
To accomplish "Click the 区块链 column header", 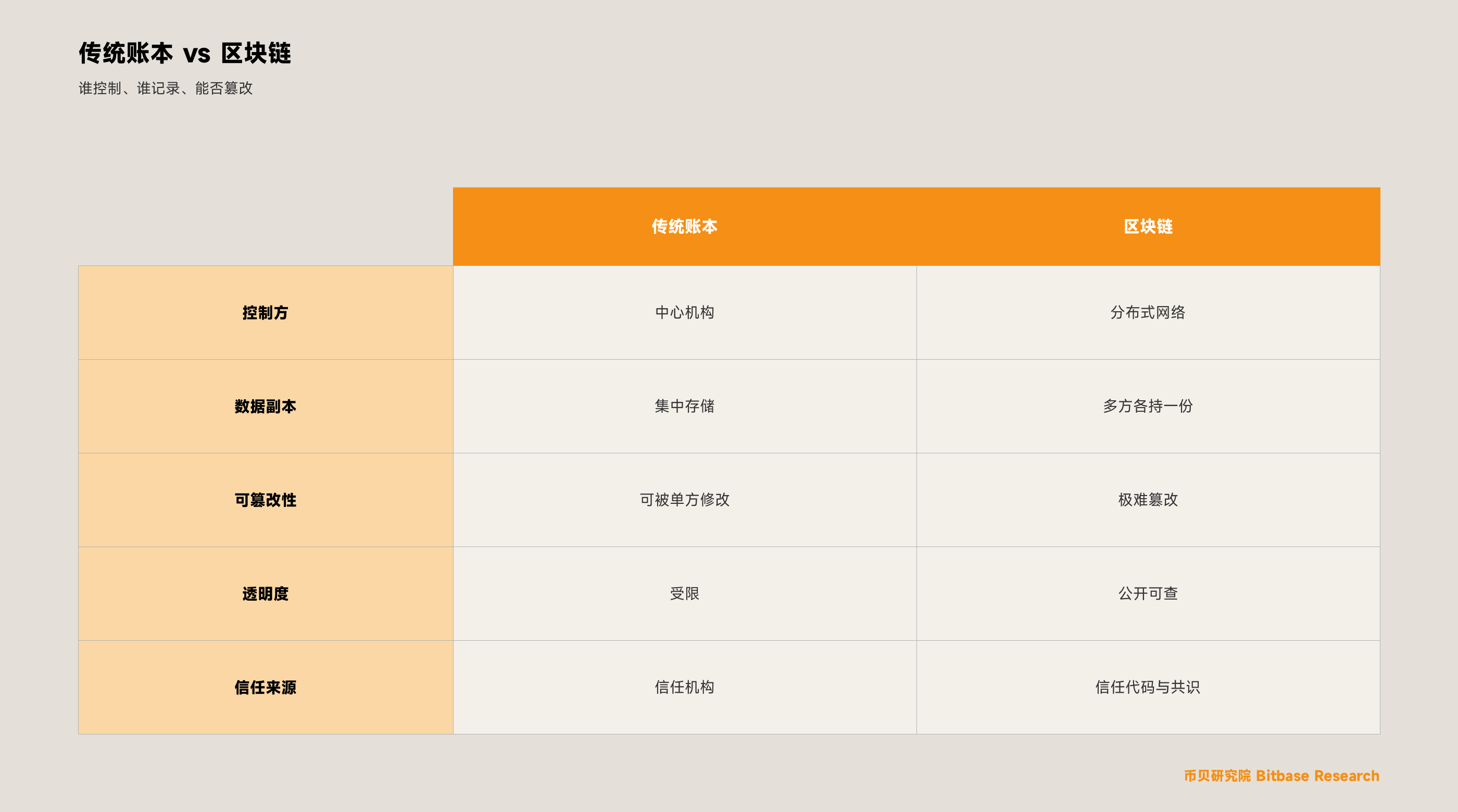I will pyautogui.click(x=1148, y=226).
